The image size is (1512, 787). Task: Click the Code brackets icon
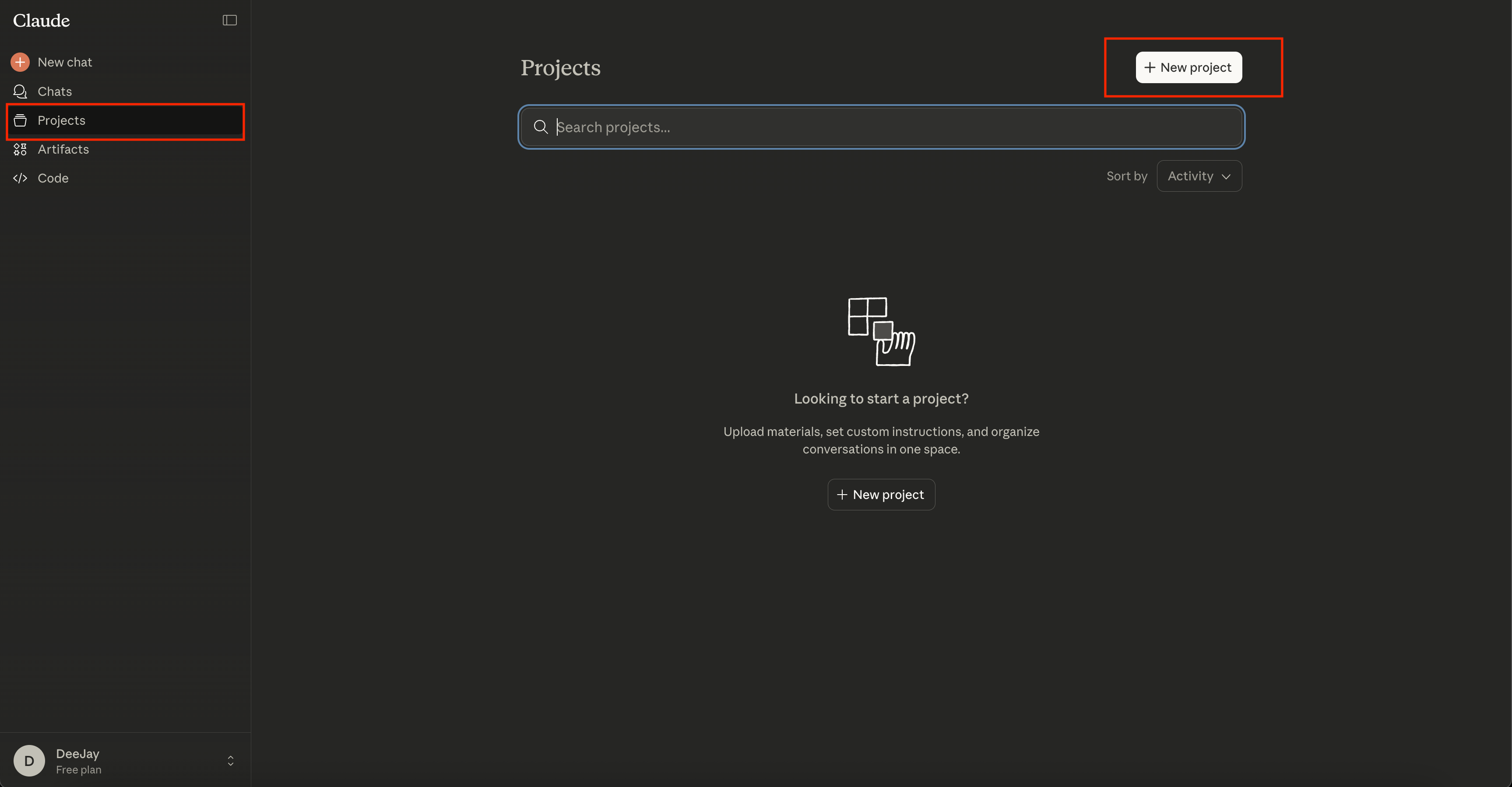point(20,178)
